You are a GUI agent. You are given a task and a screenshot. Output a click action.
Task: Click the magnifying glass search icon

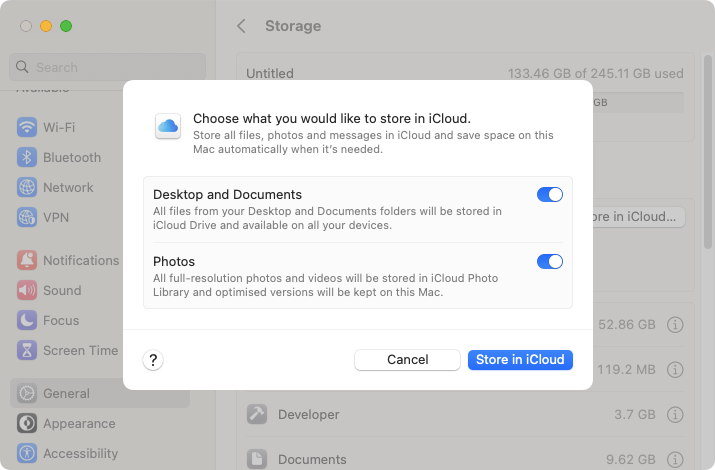click(x=22, y=67)
